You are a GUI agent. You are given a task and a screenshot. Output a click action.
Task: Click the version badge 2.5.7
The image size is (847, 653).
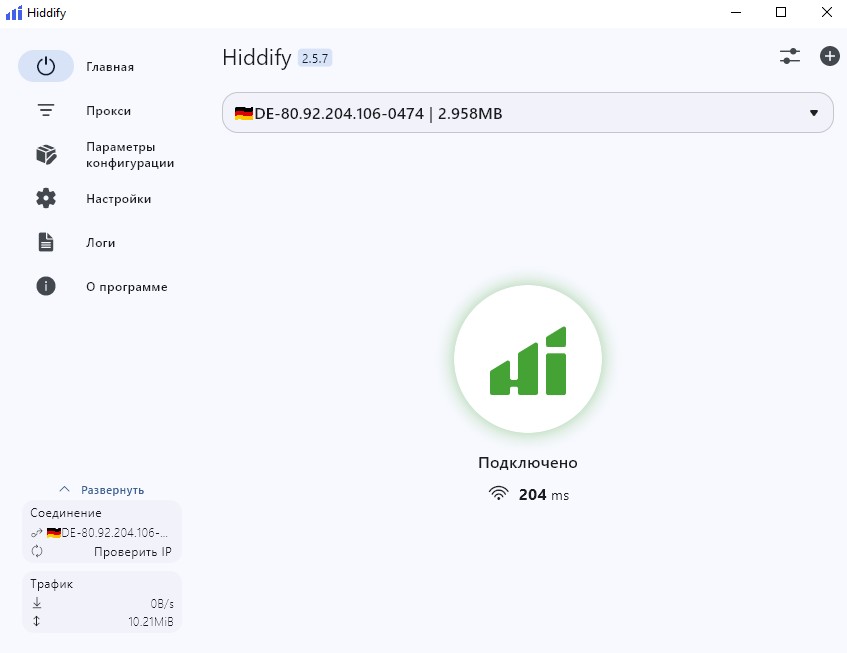[x=315, y=58]
